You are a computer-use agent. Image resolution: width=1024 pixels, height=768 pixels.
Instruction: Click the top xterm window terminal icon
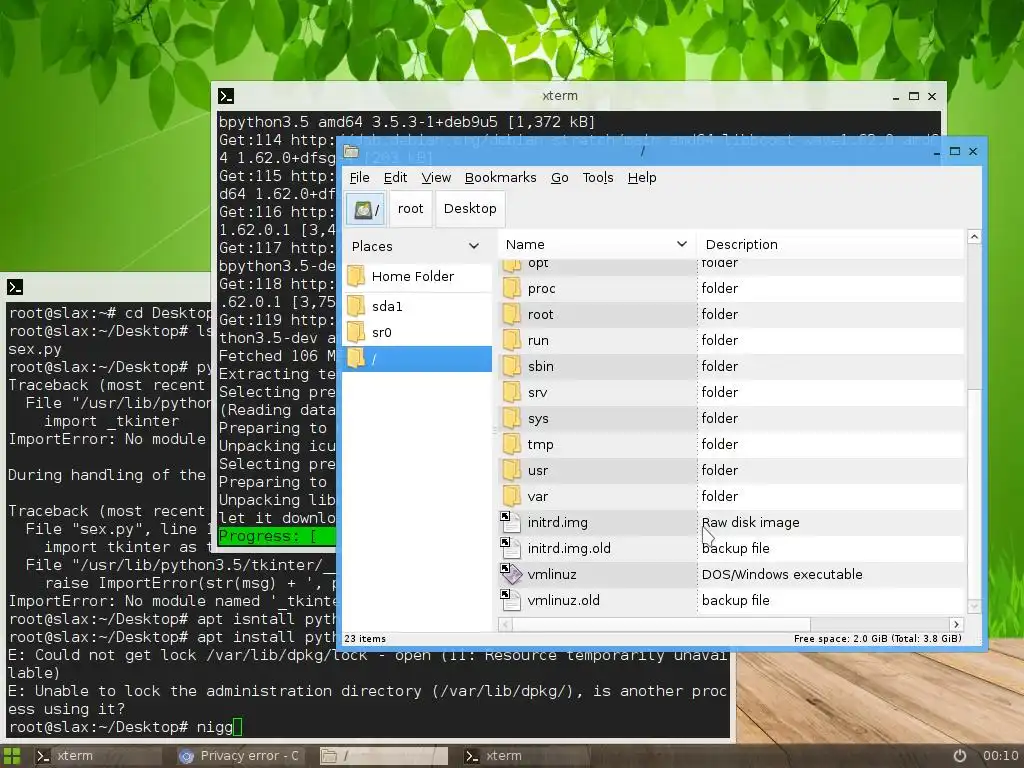click(226, 96)
